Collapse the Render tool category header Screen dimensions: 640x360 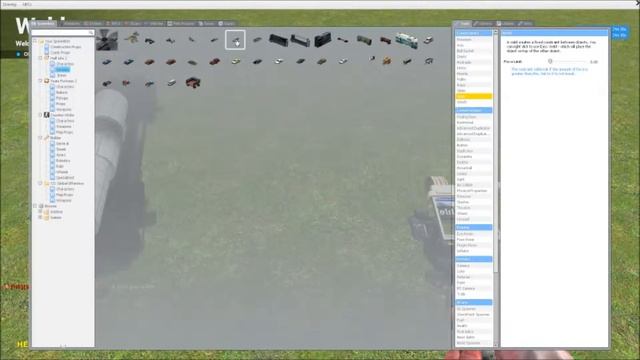click(x=473, y=259)
